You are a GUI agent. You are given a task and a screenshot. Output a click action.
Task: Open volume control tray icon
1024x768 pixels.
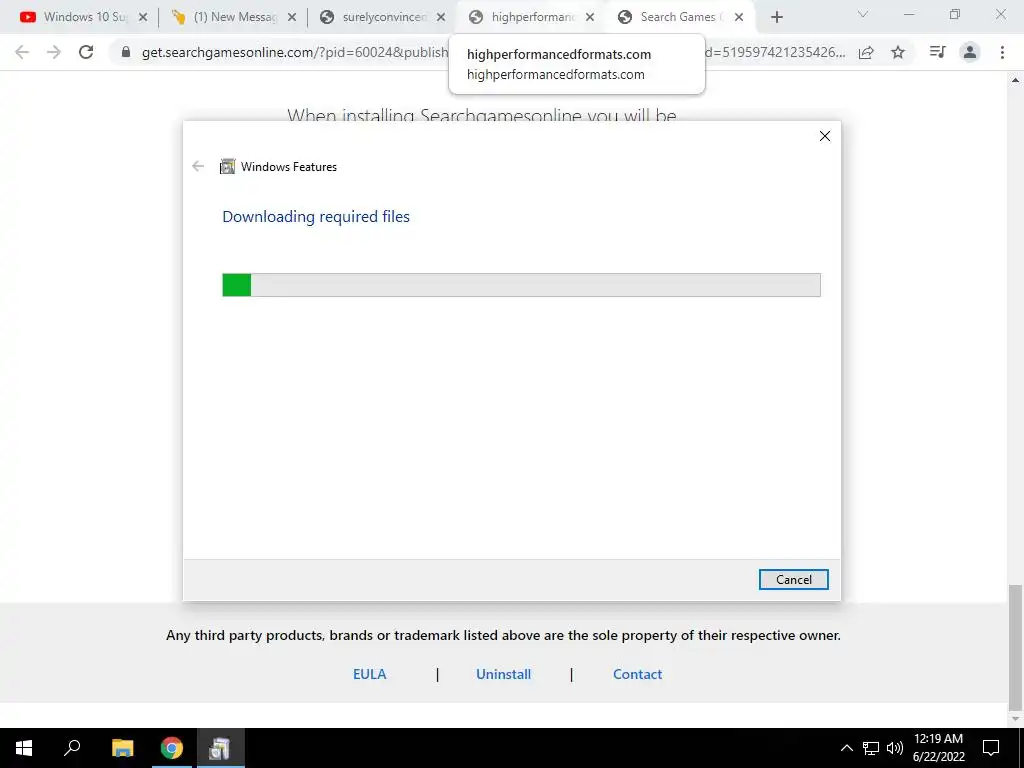(x=895, y=748)
